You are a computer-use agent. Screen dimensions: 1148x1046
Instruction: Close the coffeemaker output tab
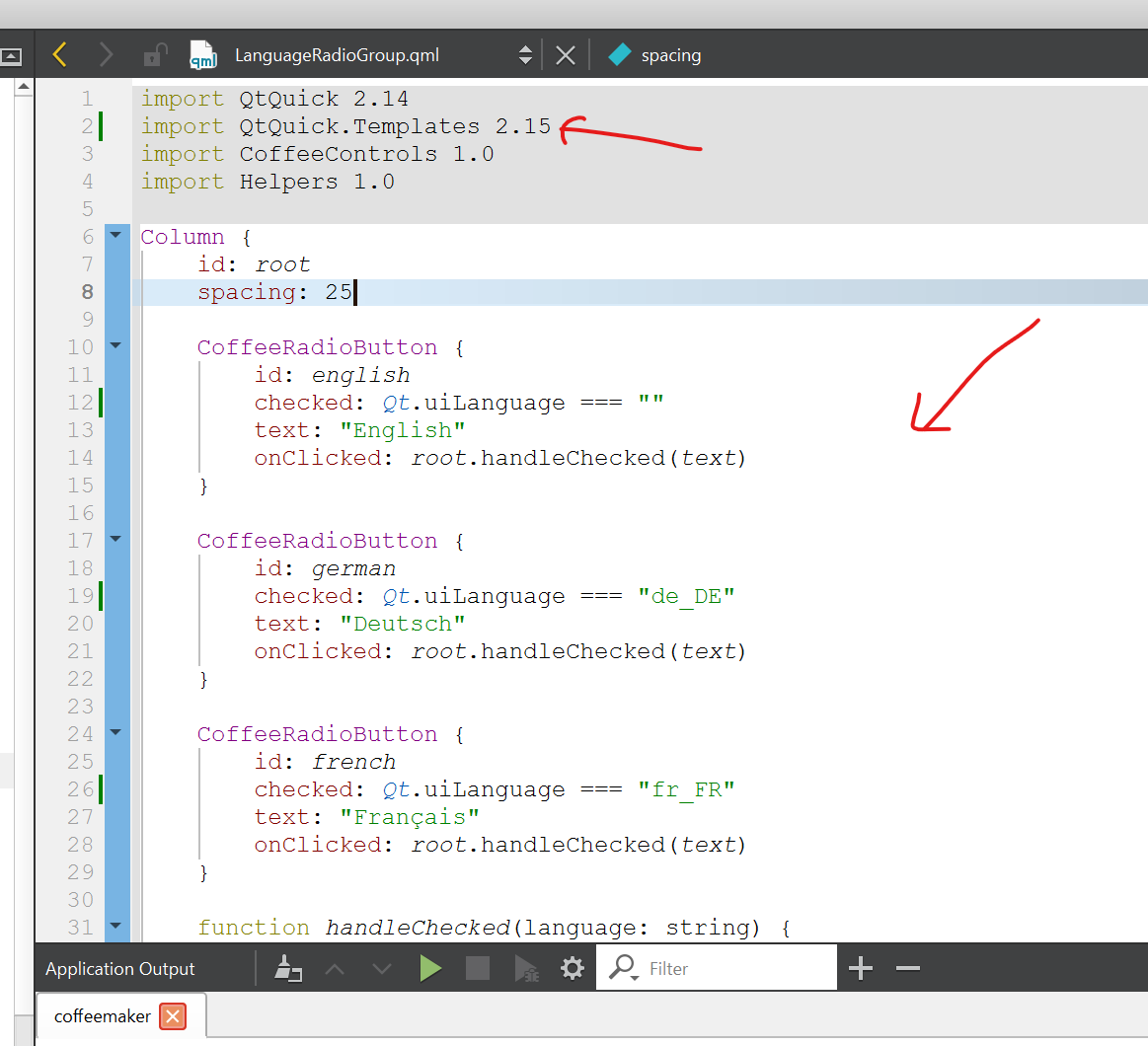[x=173, y=1016]
